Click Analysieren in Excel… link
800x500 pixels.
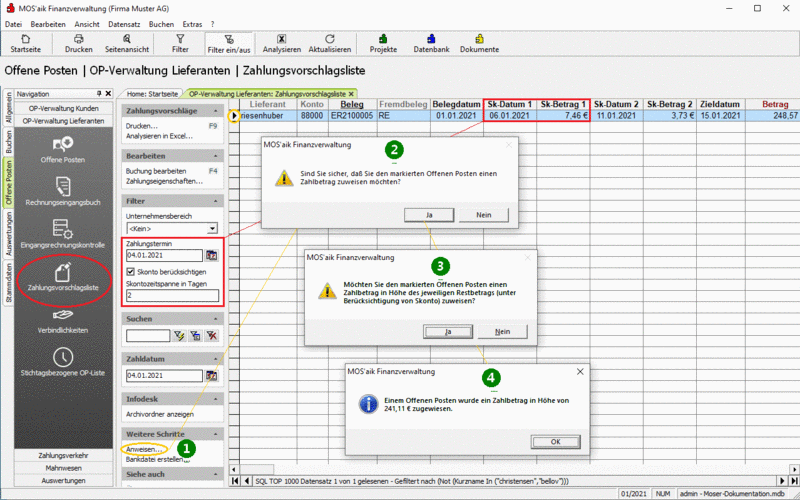coord(159,136)
